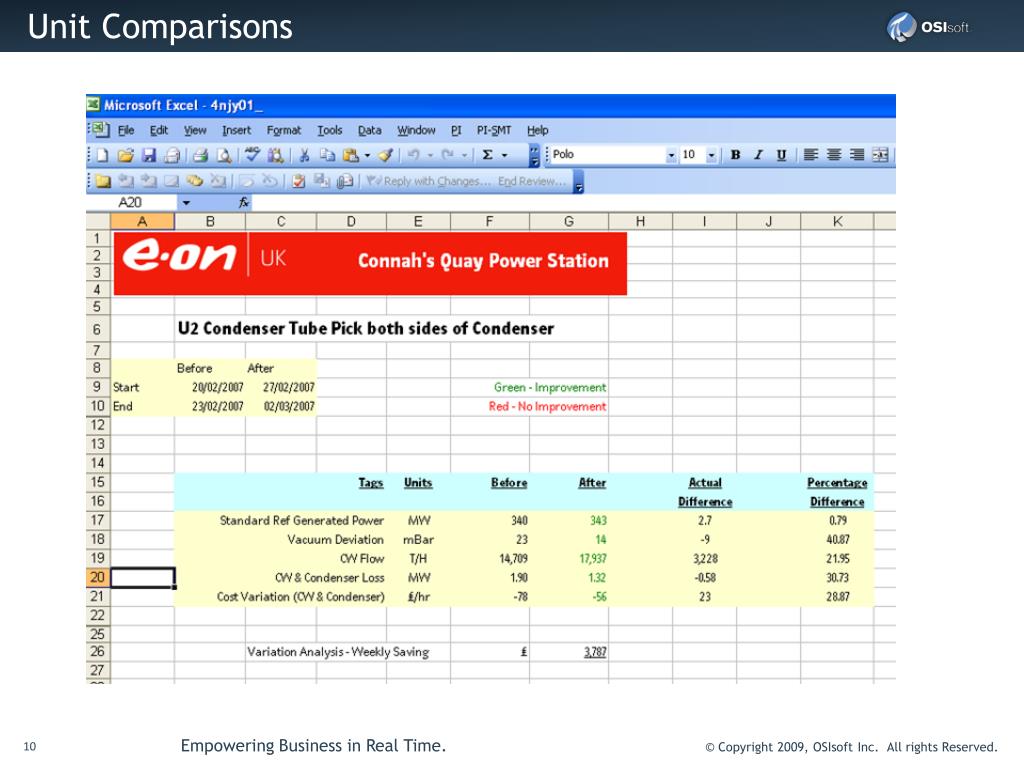
Task: Save the workbook with the floppy disk icon
Action: pos(150,155)
